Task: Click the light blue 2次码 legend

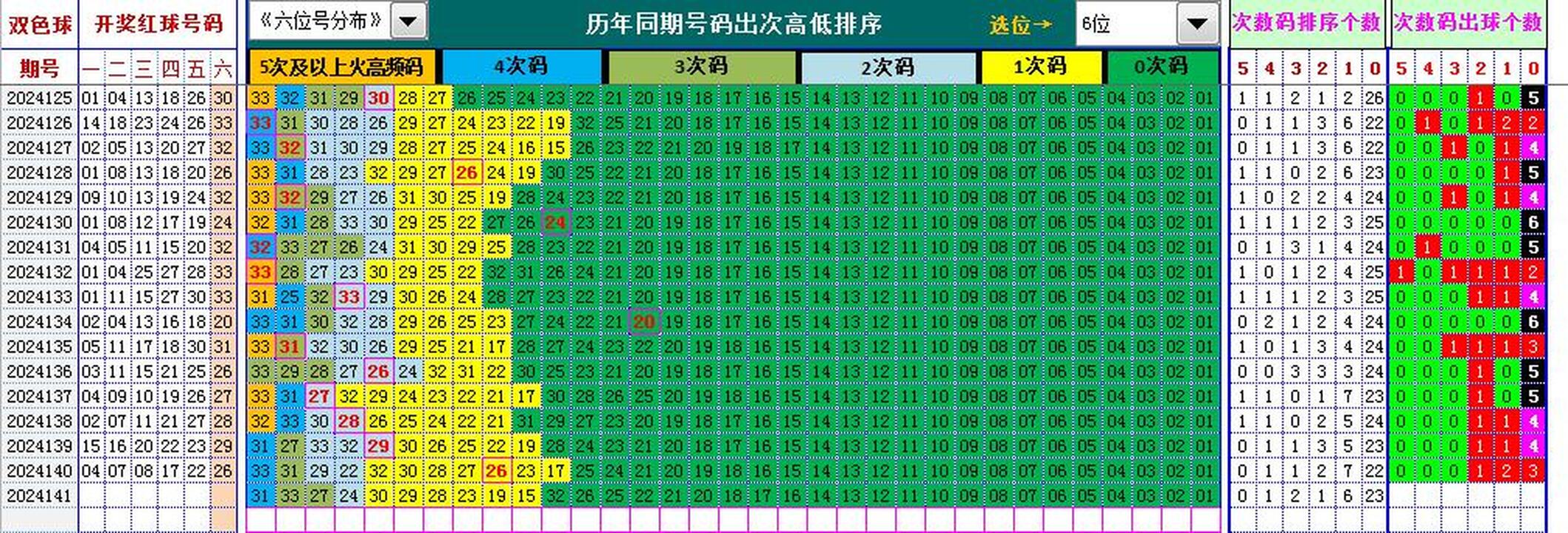Action: (x=887, y=67)
